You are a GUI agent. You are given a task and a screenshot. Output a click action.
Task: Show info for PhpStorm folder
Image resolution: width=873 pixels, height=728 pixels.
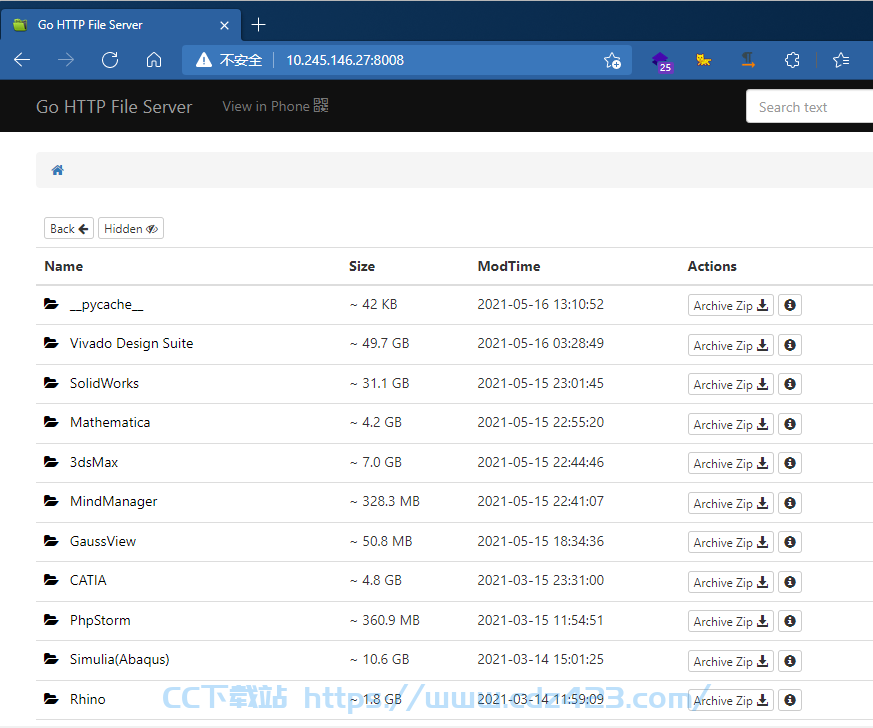pyautogui.click(x=789, y=621)
